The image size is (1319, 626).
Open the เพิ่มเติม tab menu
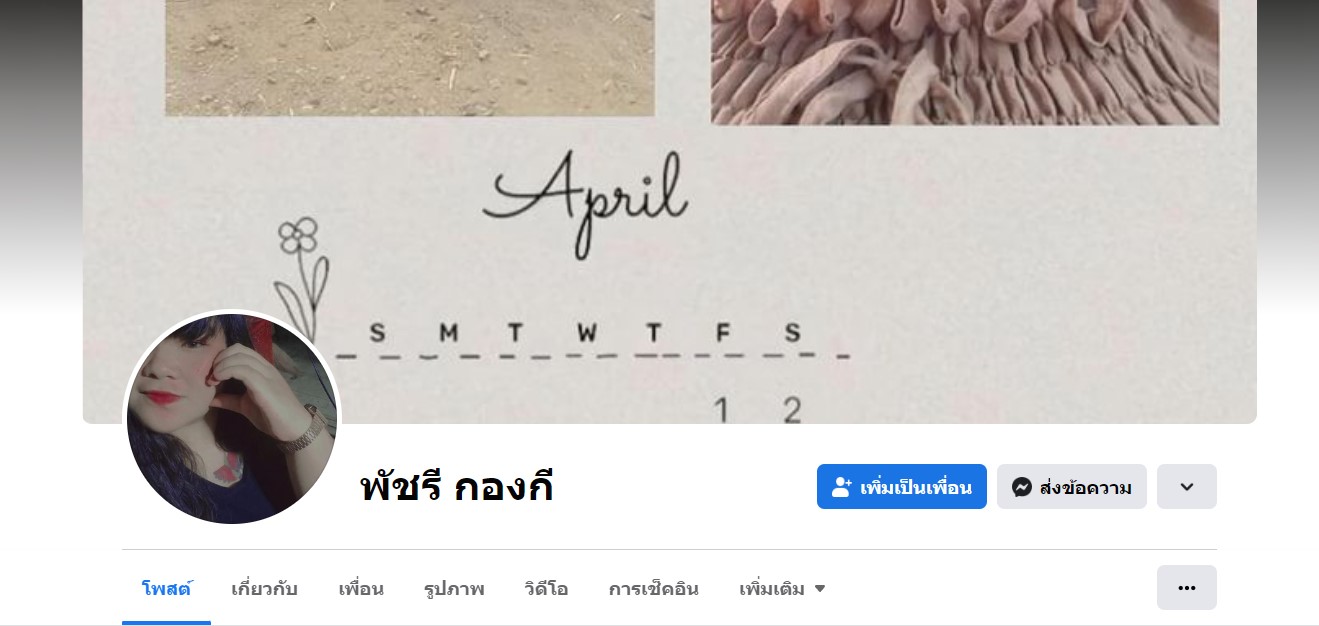pos(782,589)
